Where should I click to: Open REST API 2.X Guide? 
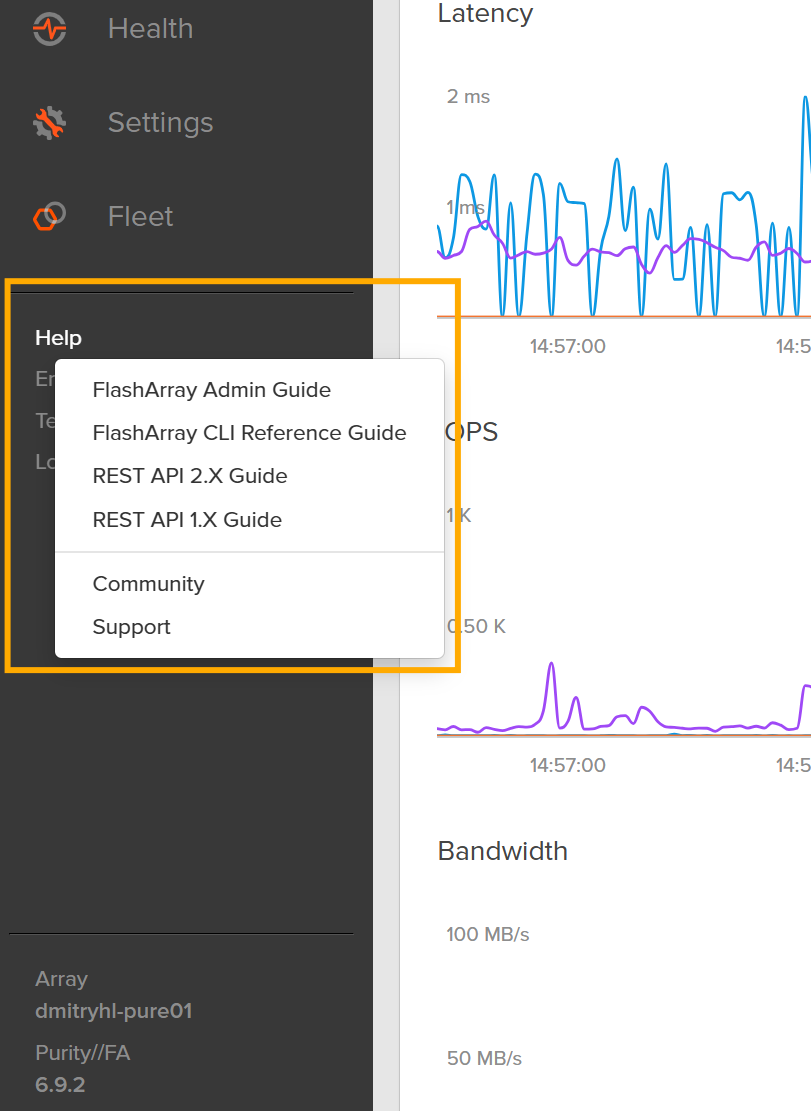tap(190, 476)
